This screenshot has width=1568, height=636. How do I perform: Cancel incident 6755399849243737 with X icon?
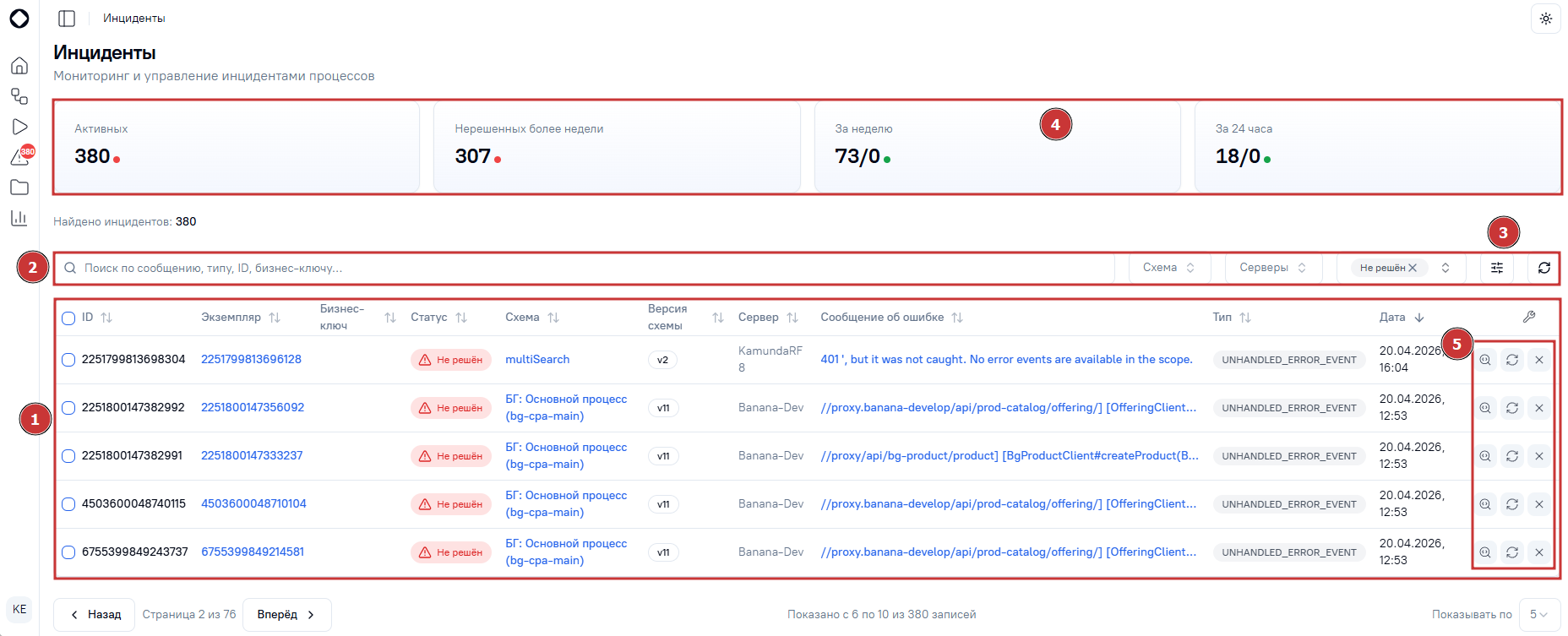click(1539, 552)
